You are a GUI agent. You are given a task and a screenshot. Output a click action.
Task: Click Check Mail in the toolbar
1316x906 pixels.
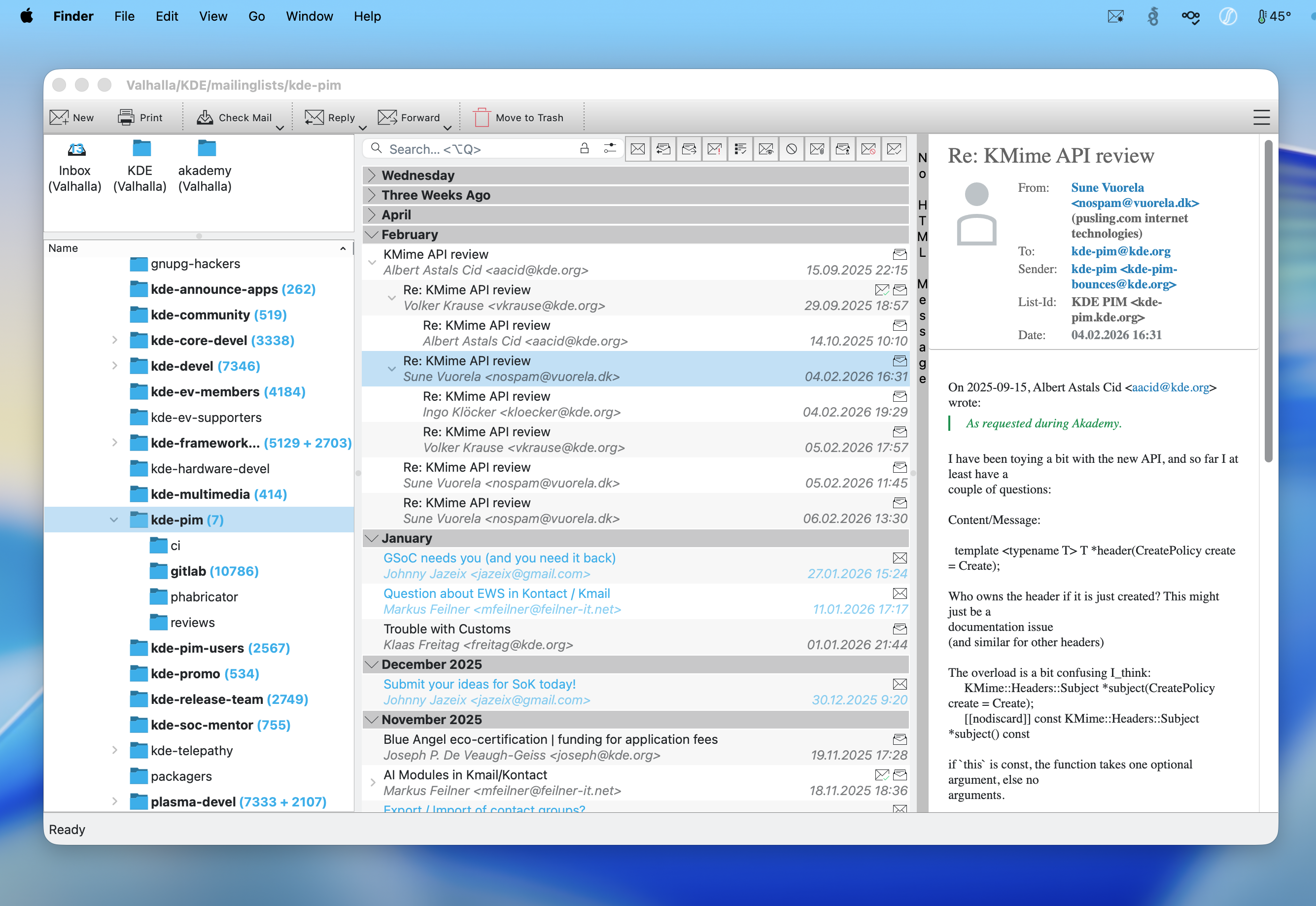[x=234, y=117]
